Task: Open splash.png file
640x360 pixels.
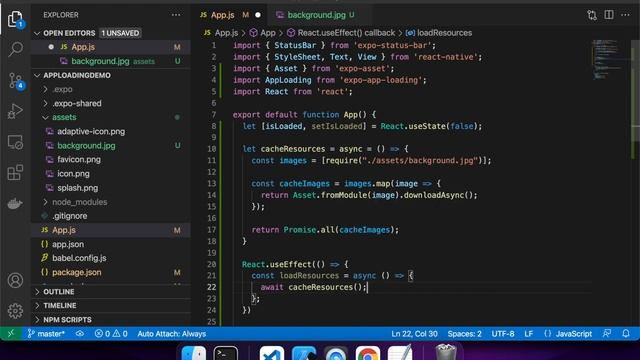Action: coord(78,188)
